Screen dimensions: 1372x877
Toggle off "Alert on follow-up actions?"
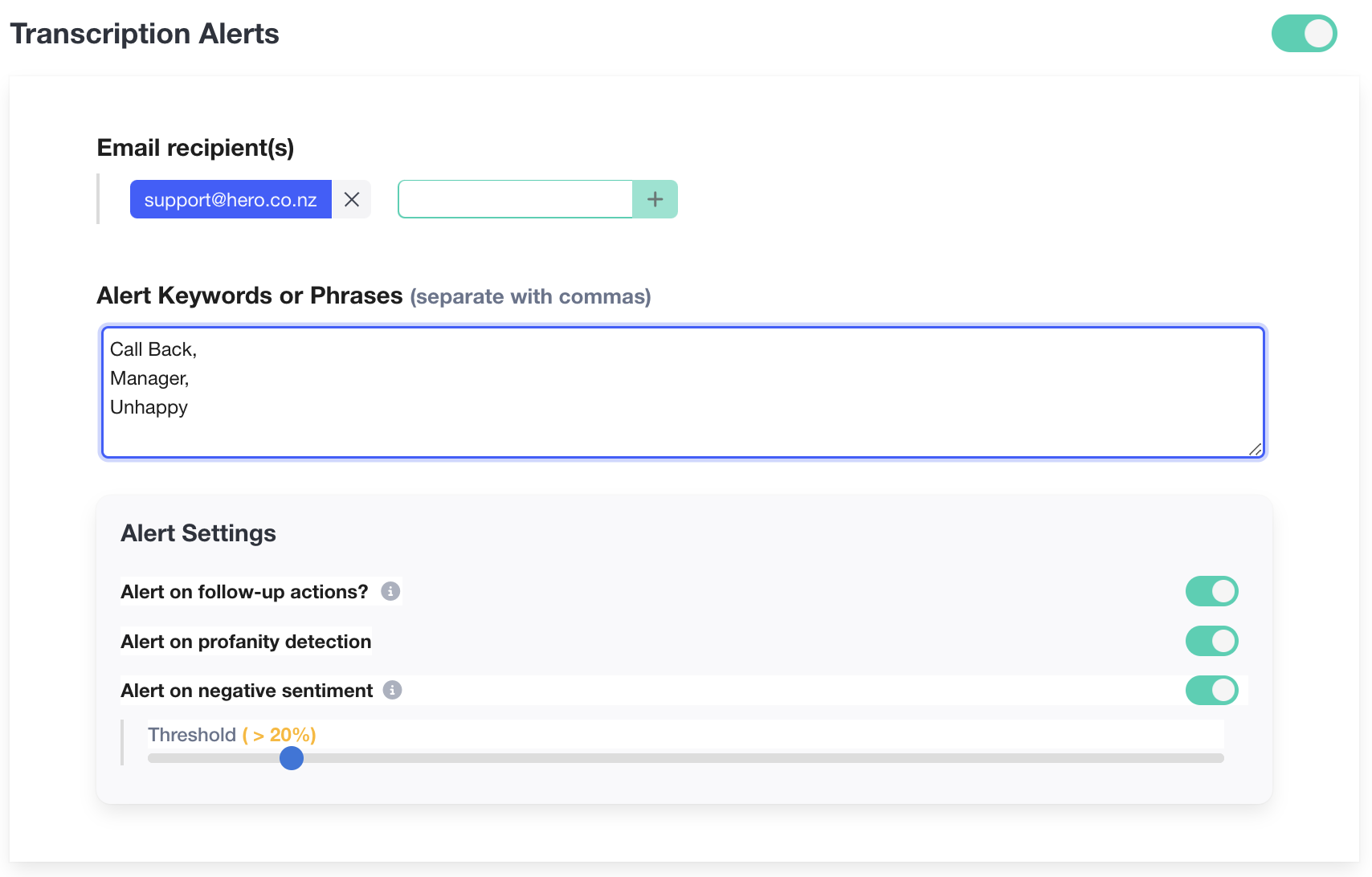tap(1211, 591)
